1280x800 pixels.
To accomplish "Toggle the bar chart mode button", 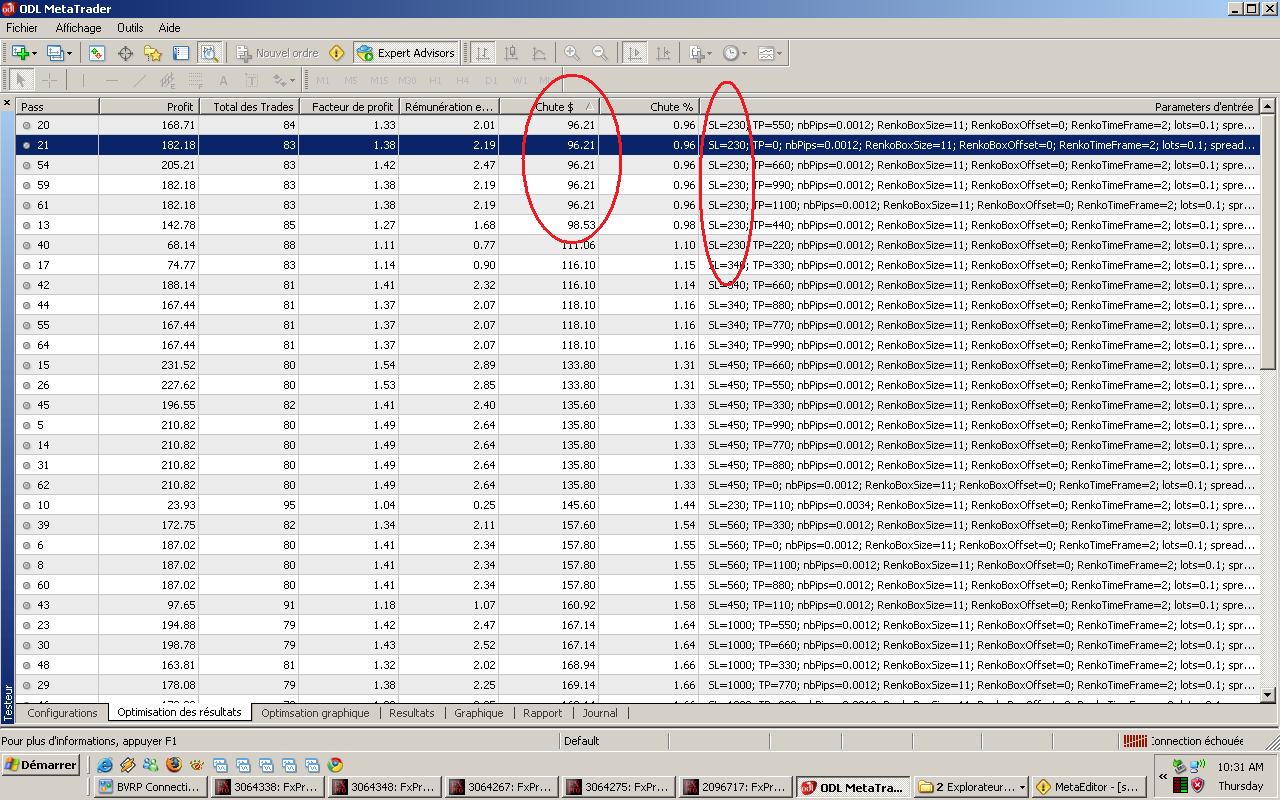I will tap(482, 53).
